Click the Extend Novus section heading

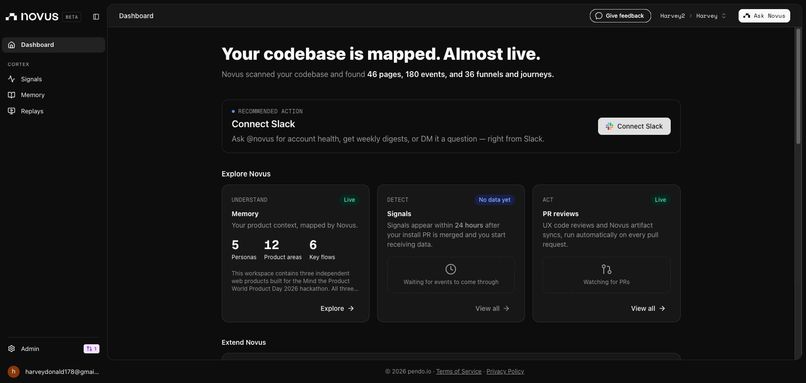click(x=244, y=342)
